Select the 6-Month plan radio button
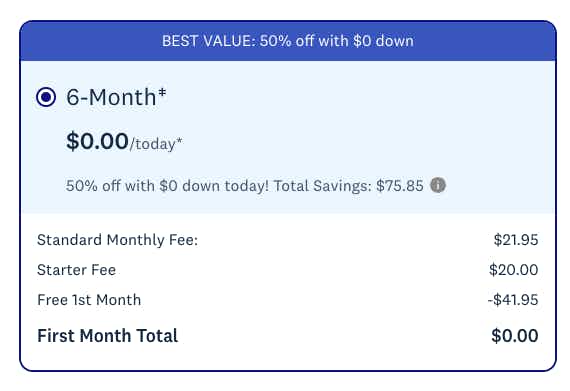 coord(46,97)
